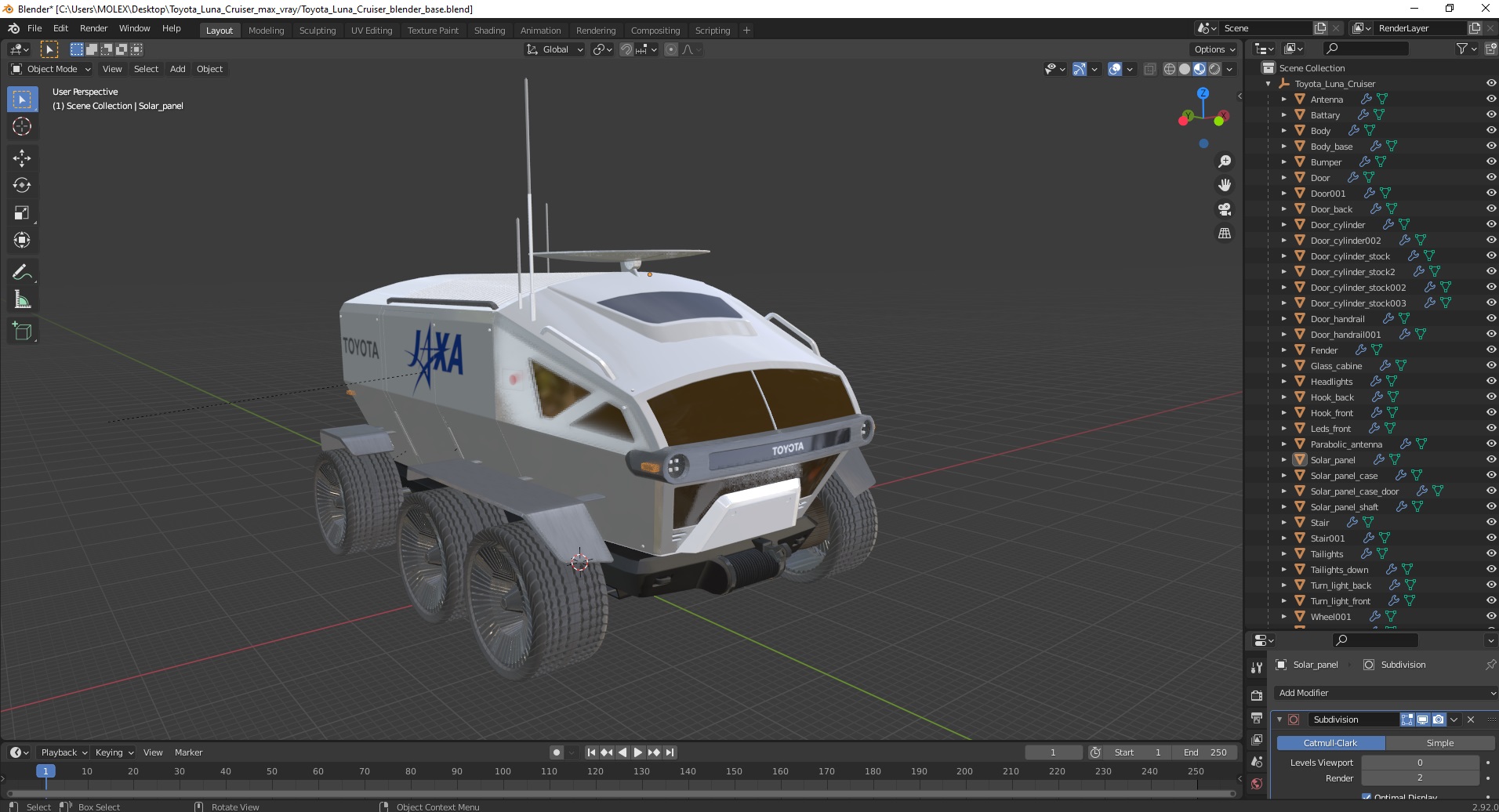Open the Object Mode dropdown
Image resolution: width=1499 pixels, height=812 pixels.
pos(51,69)
